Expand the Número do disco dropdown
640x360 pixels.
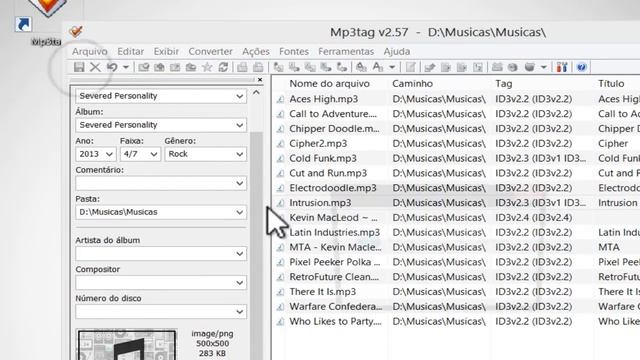(x=240, y=312)
